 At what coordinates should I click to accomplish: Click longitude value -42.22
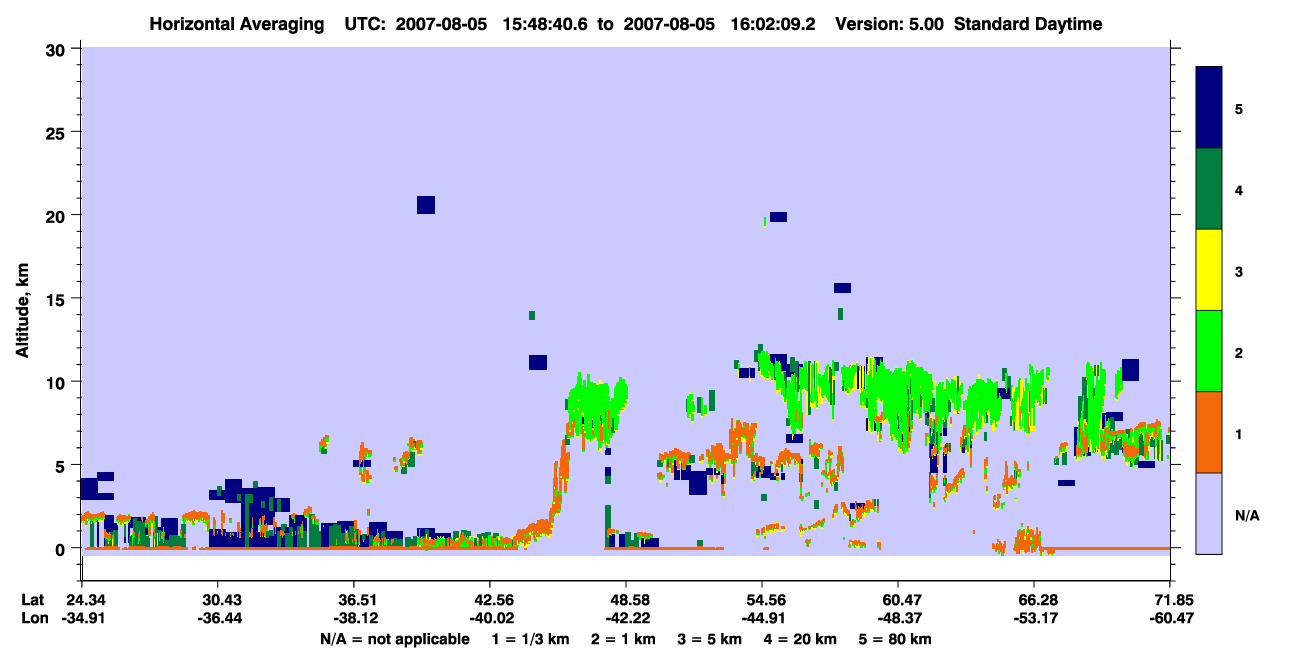[x=626, y=619]
